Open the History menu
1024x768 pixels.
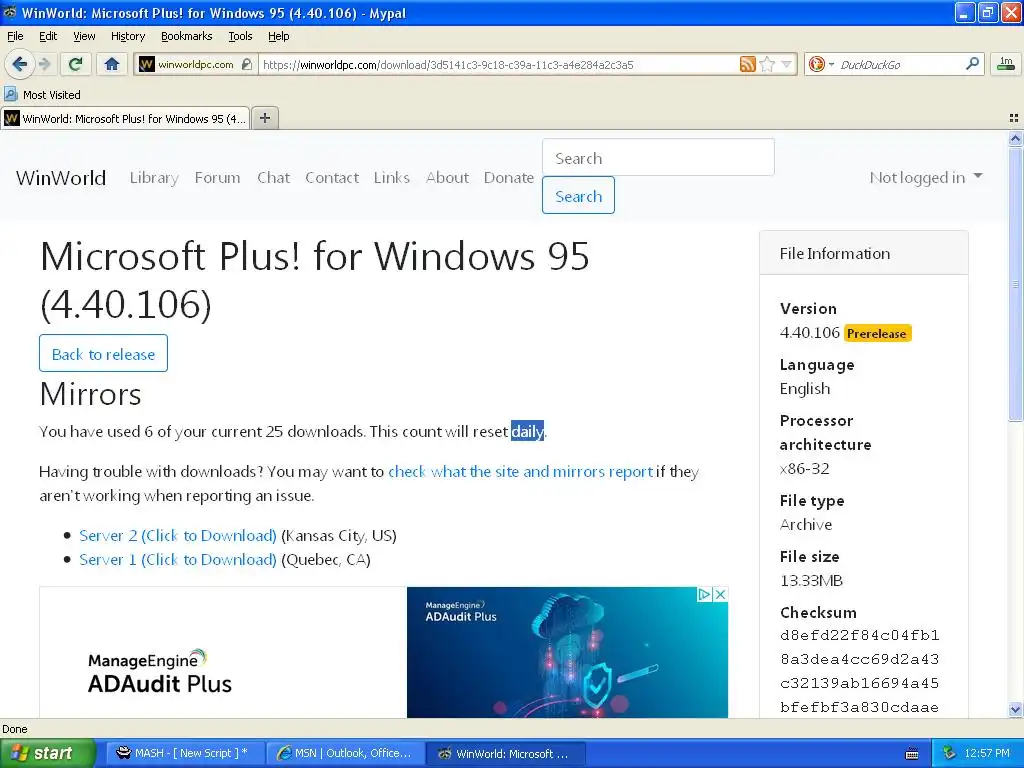tap(127, 36)
